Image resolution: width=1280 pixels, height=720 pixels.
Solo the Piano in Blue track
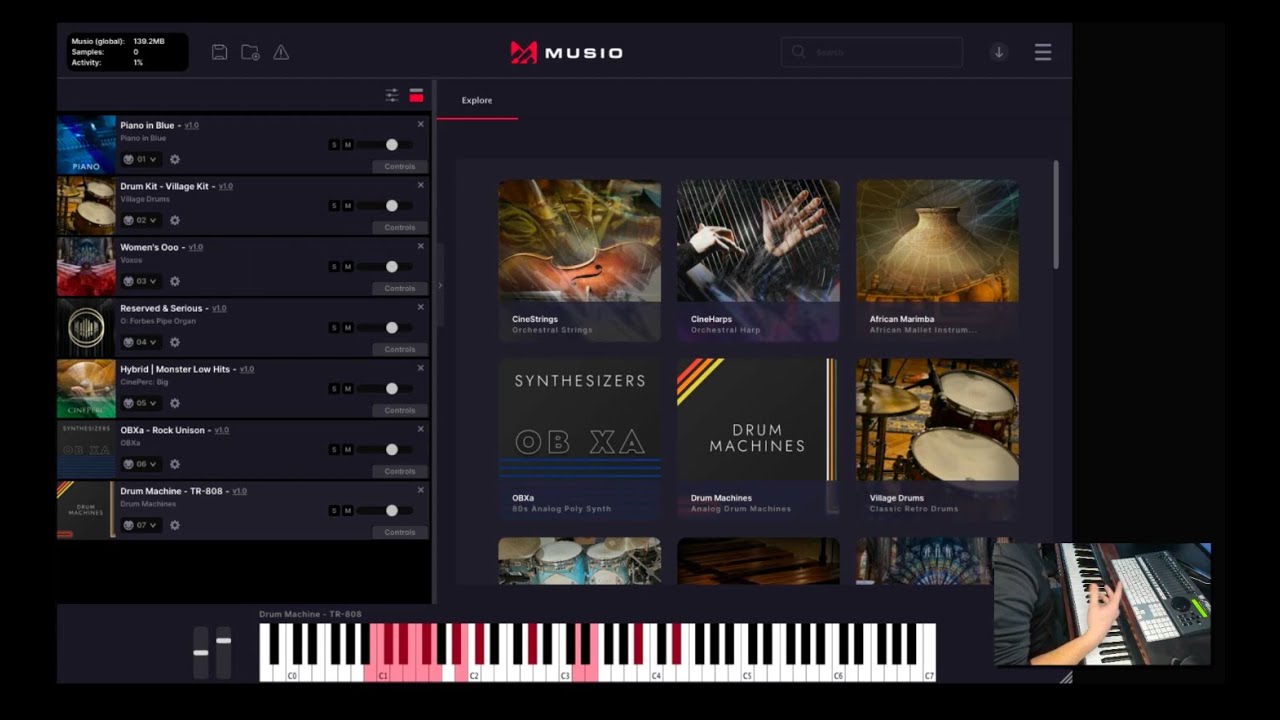point(334,145)
